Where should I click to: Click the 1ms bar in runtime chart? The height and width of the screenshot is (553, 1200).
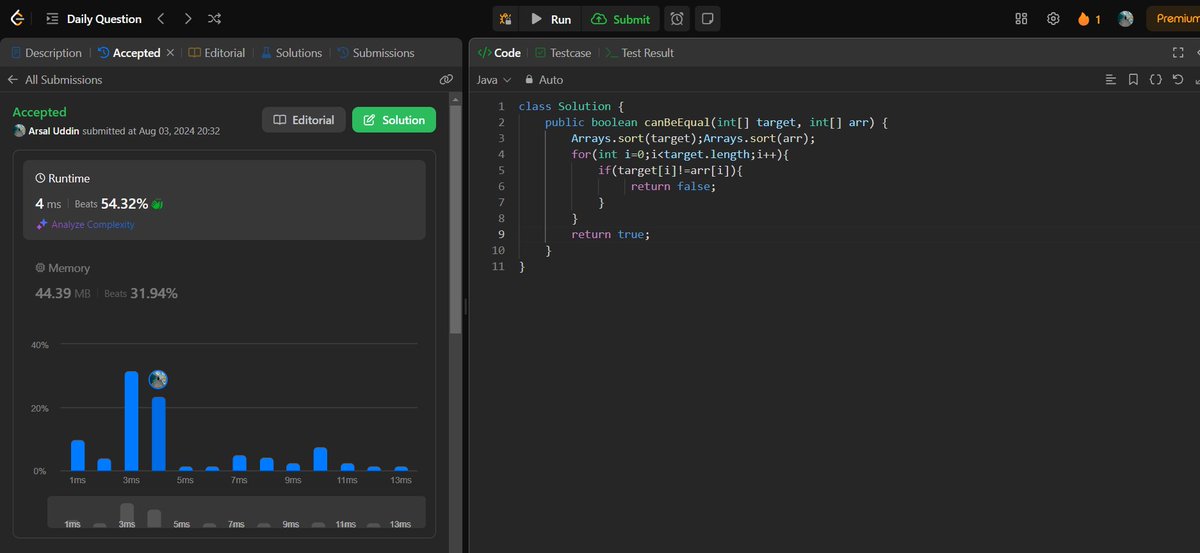coord(77,455)
